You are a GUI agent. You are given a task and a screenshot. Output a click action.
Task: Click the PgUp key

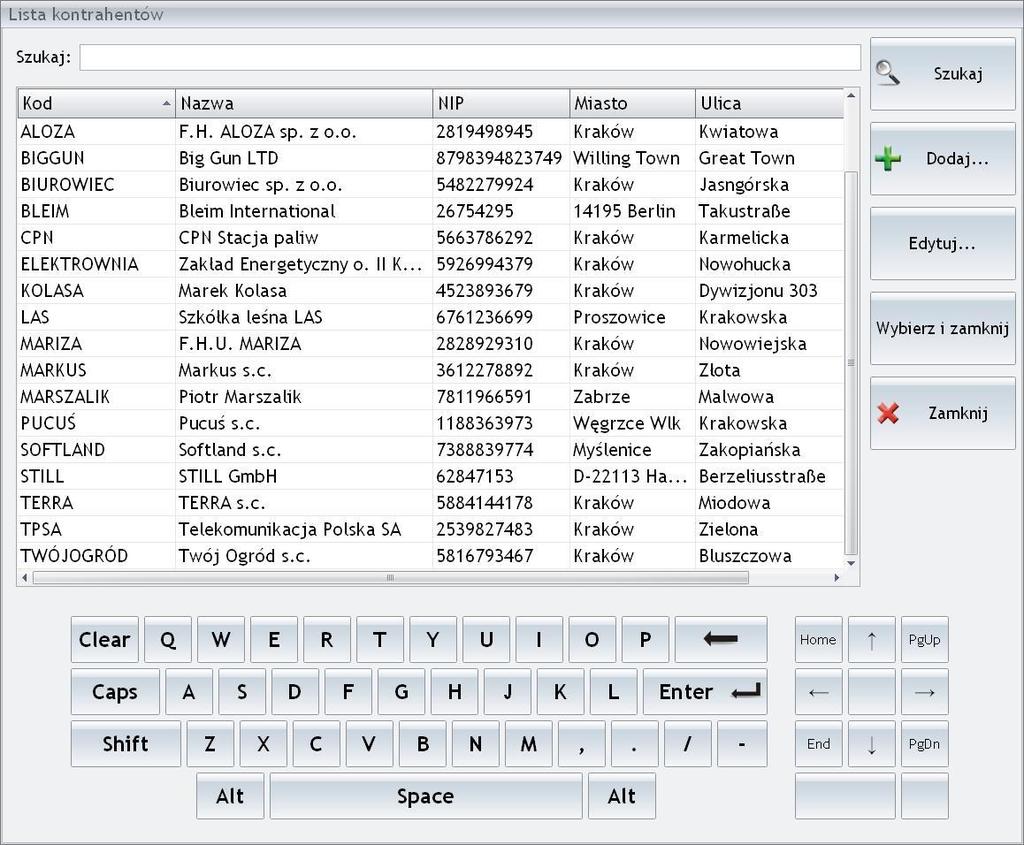[x=924, y=640]
